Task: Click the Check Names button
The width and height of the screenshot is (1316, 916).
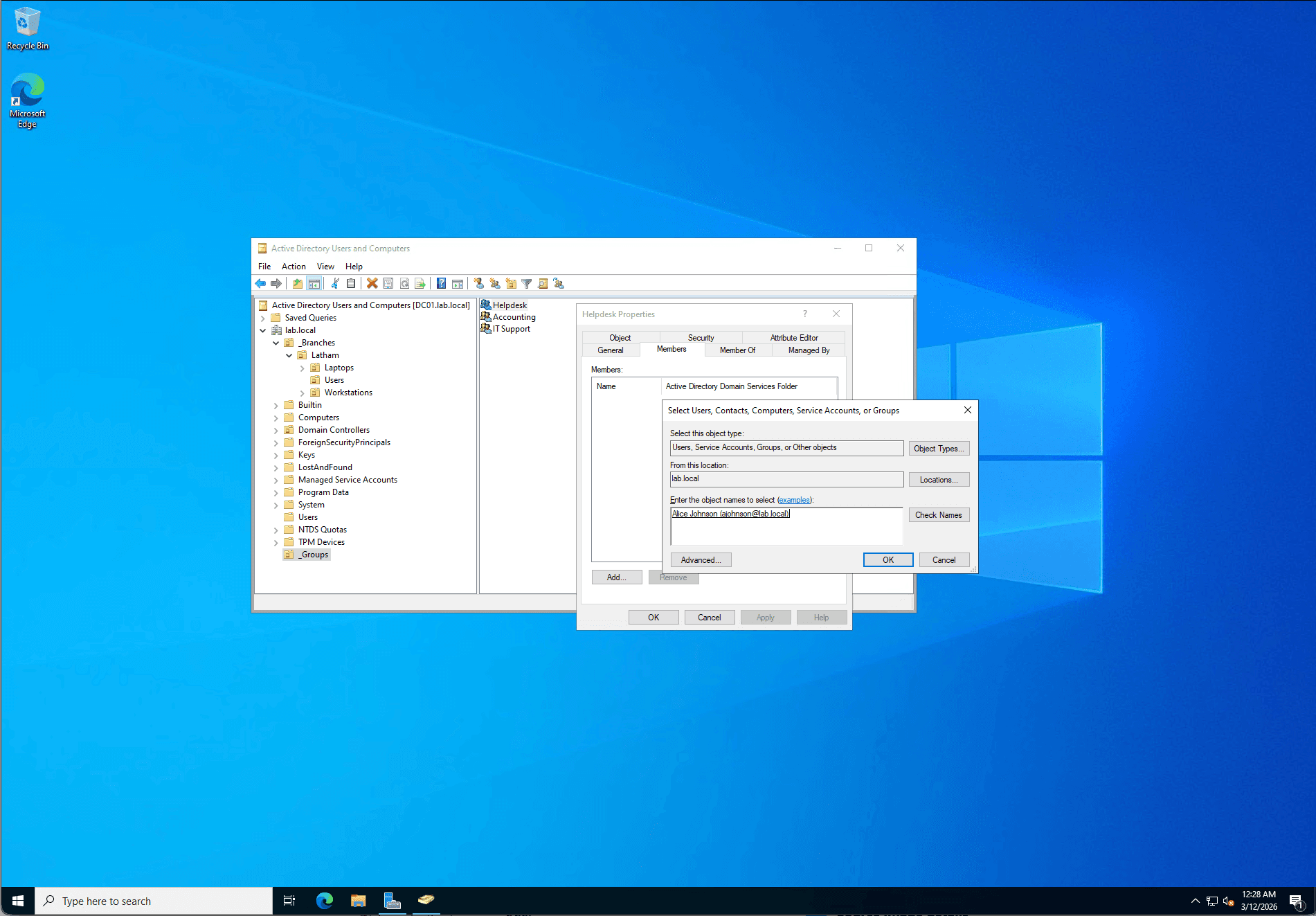Action: 938,515
